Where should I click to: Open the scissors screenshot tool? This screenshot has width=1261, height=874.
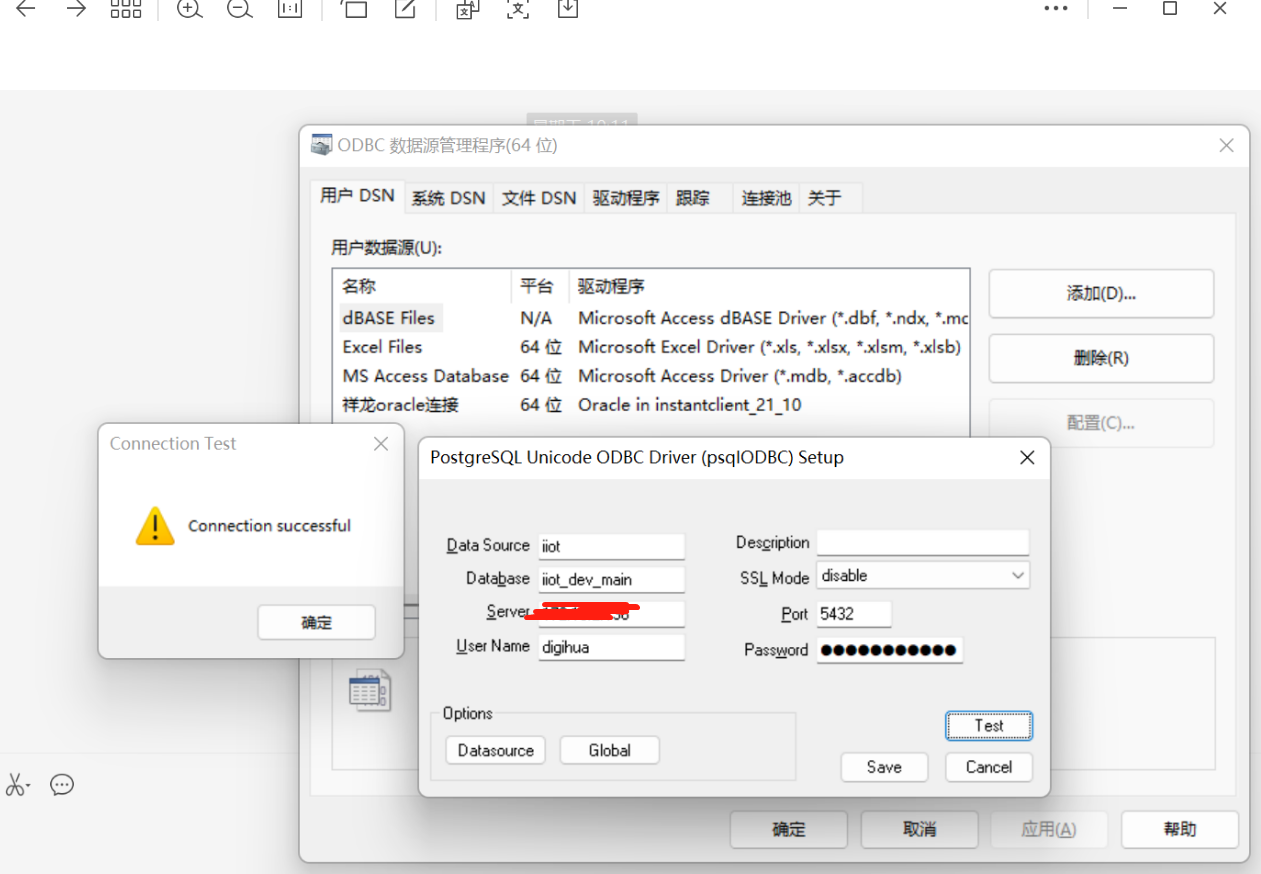(17, 785)
